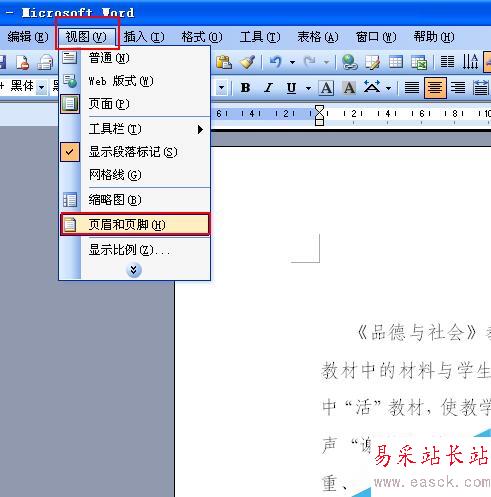491x497 pixels.
Task: Click the 缩略图 icon in menu
Action: pyautogui.click(x=70, y=200)
